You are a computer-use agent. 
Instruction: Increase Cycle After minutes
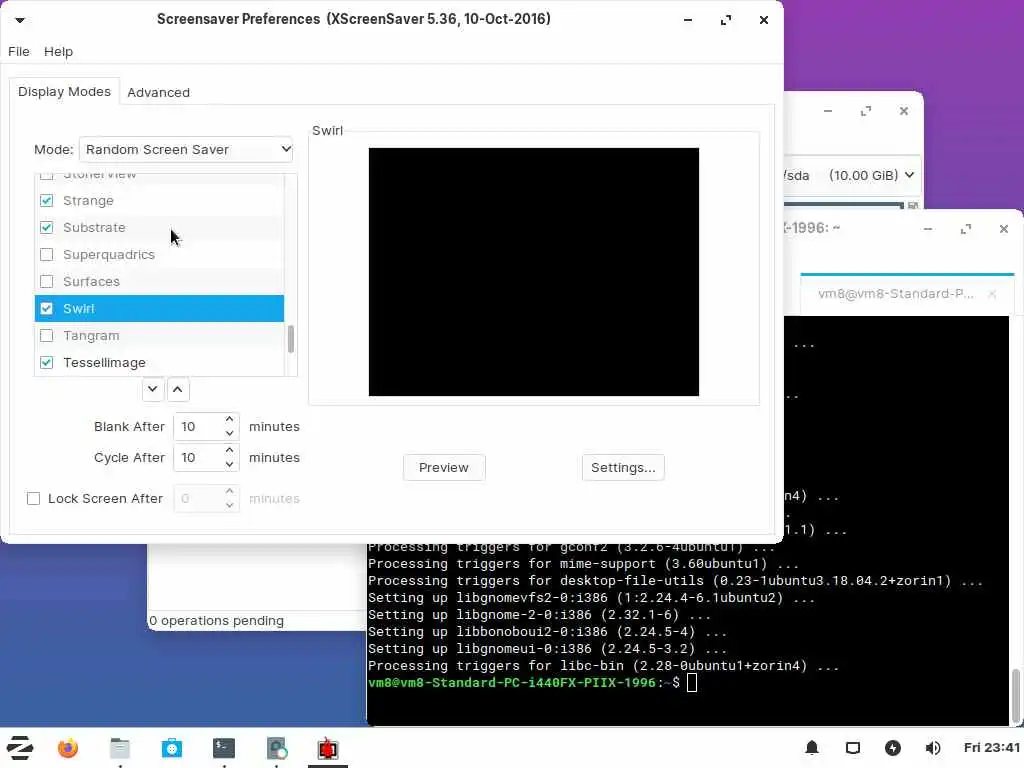(x=229, y=451)
